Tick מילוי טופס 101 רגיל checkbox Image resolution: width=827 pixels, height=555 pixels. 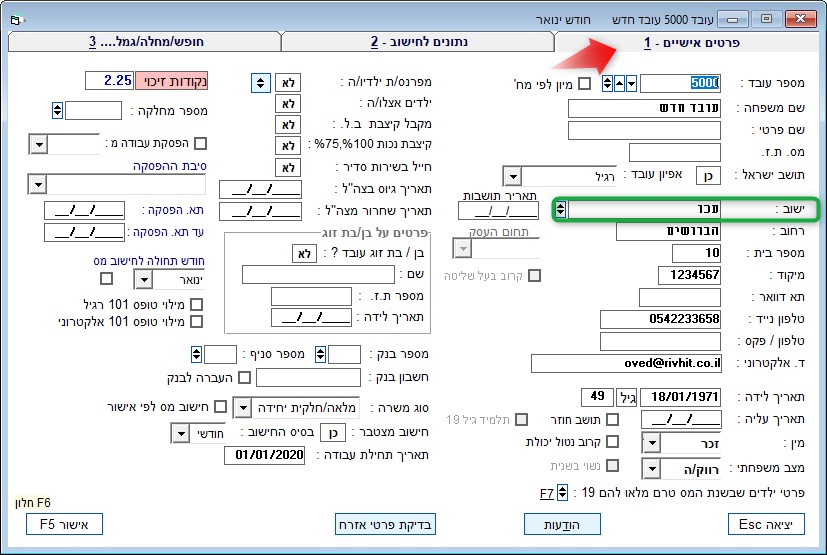point(196,304)
